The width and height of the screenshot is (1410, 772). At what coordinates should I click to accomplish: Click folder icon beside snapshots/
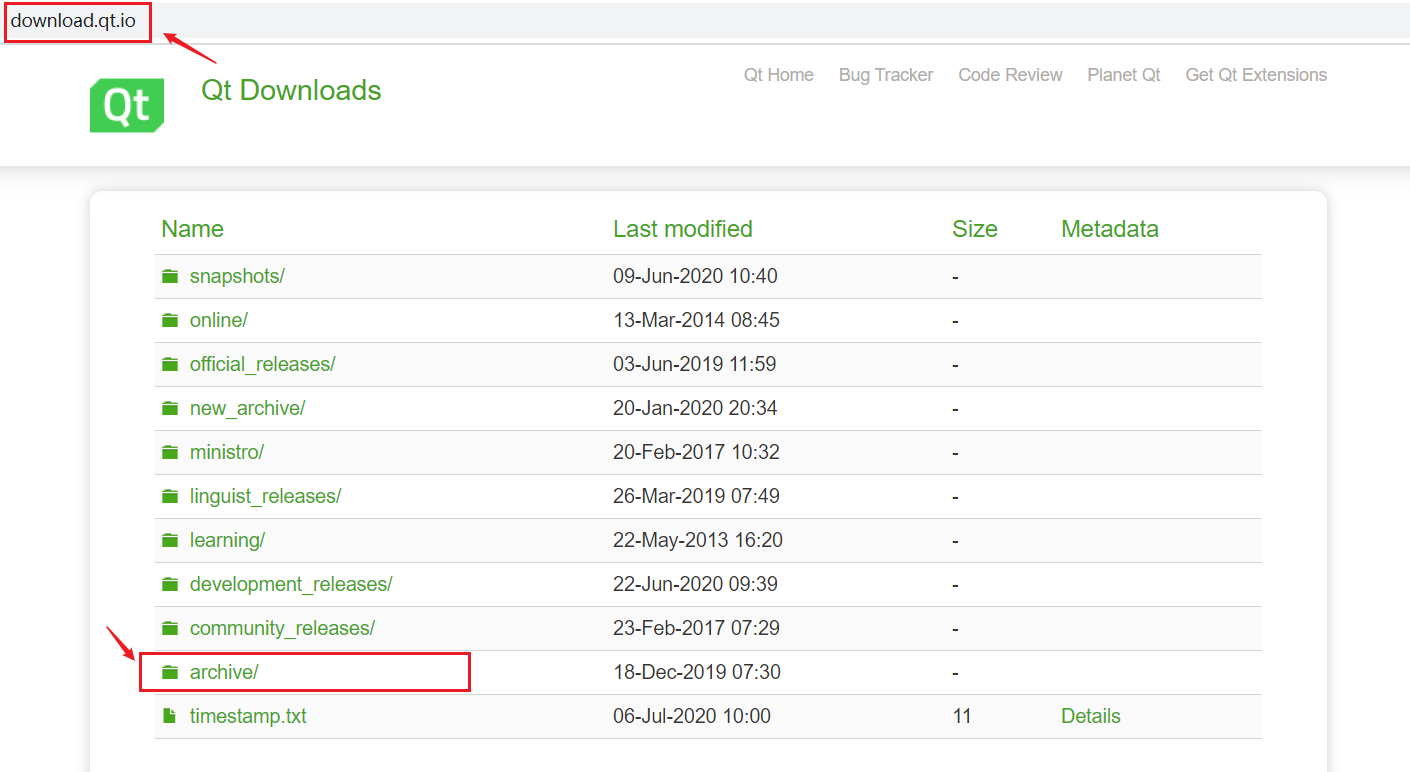(170, 276)
